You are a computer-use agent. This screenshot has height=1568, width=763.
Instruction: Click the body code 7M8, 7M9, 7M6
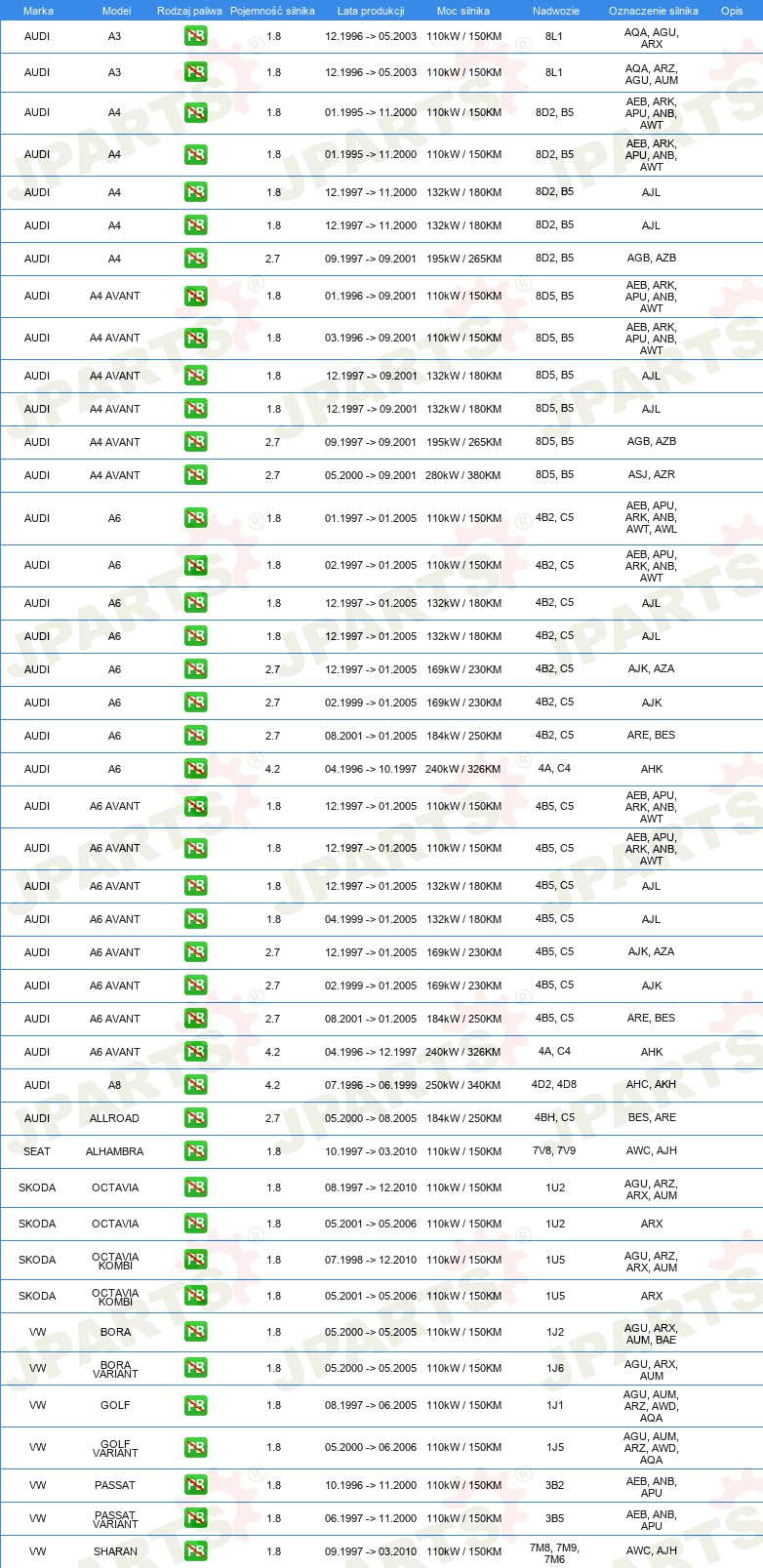click(x=554, y=1553)
